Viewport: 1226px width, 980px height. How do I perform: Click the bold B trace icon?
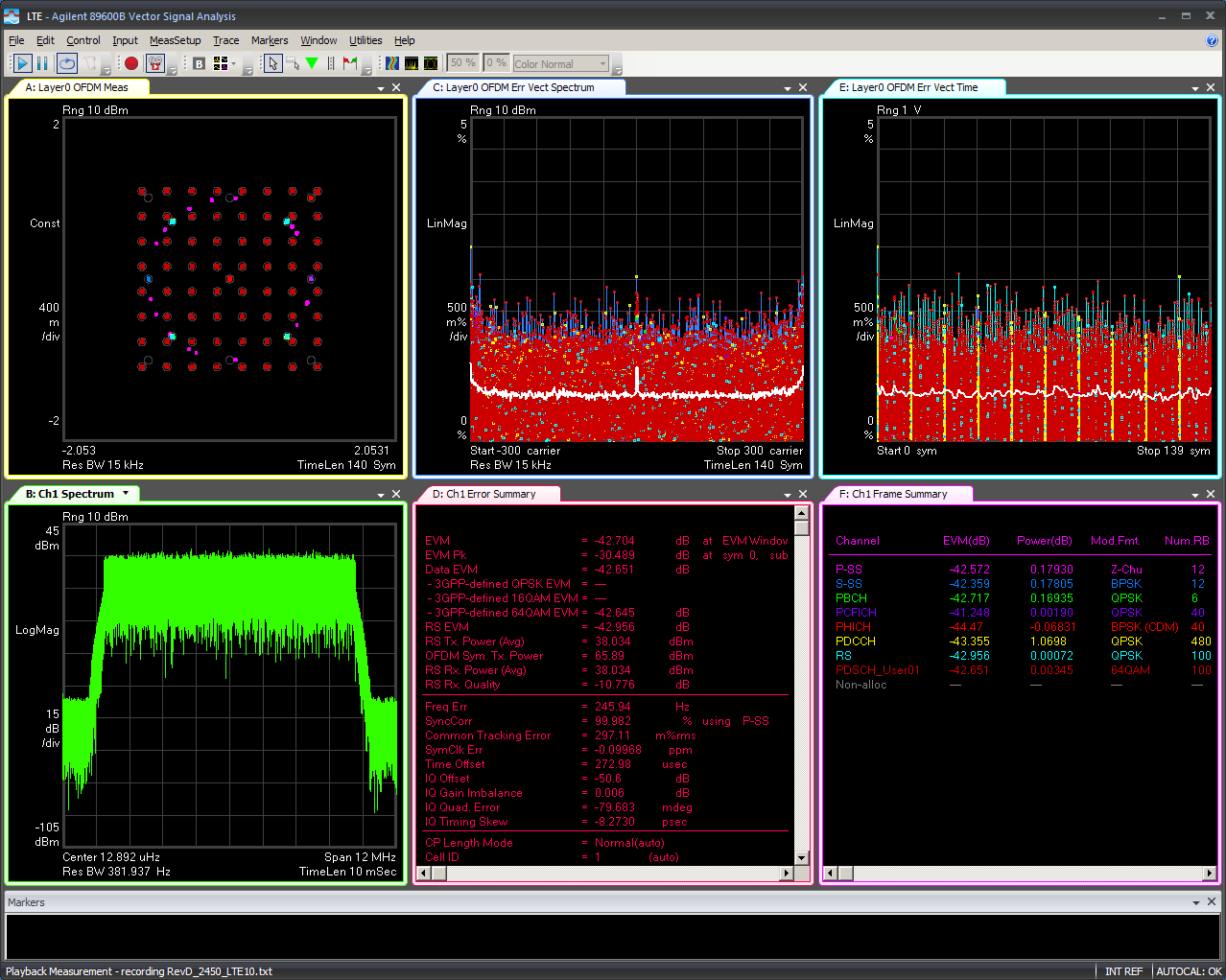tap(199, 63)
